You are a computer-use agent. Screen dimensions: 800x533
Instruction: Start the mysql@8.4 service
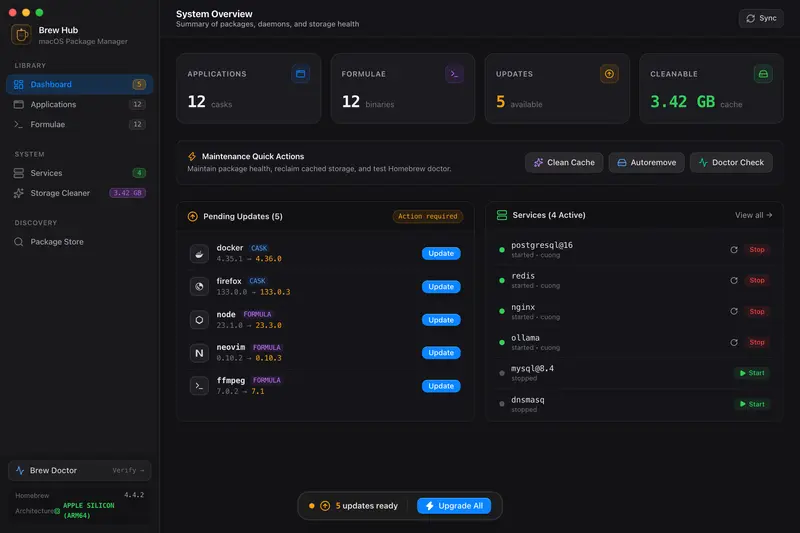click(752, 373)
